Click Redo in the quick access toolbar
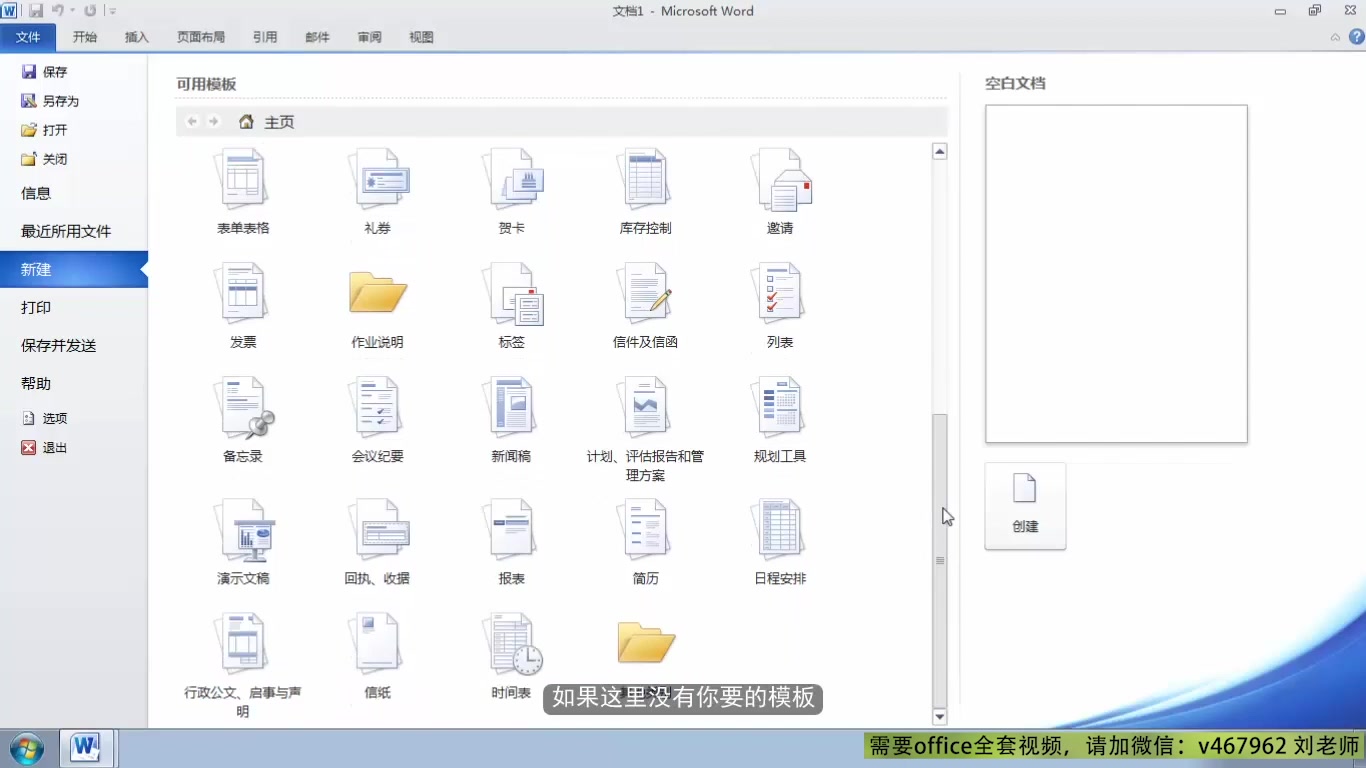The width and height of the screenshot is (1366, 768). tap(90, 10)
